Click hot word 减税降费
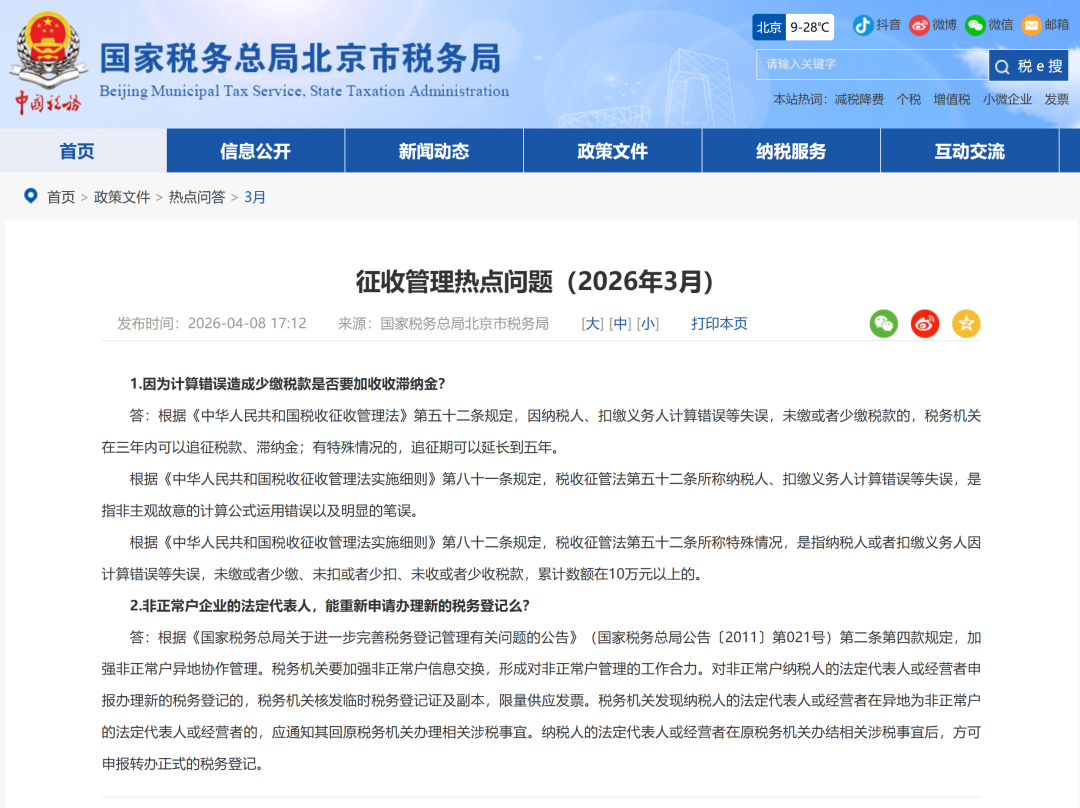Viewport: 1080px width, 808px height. click(859, 99)
